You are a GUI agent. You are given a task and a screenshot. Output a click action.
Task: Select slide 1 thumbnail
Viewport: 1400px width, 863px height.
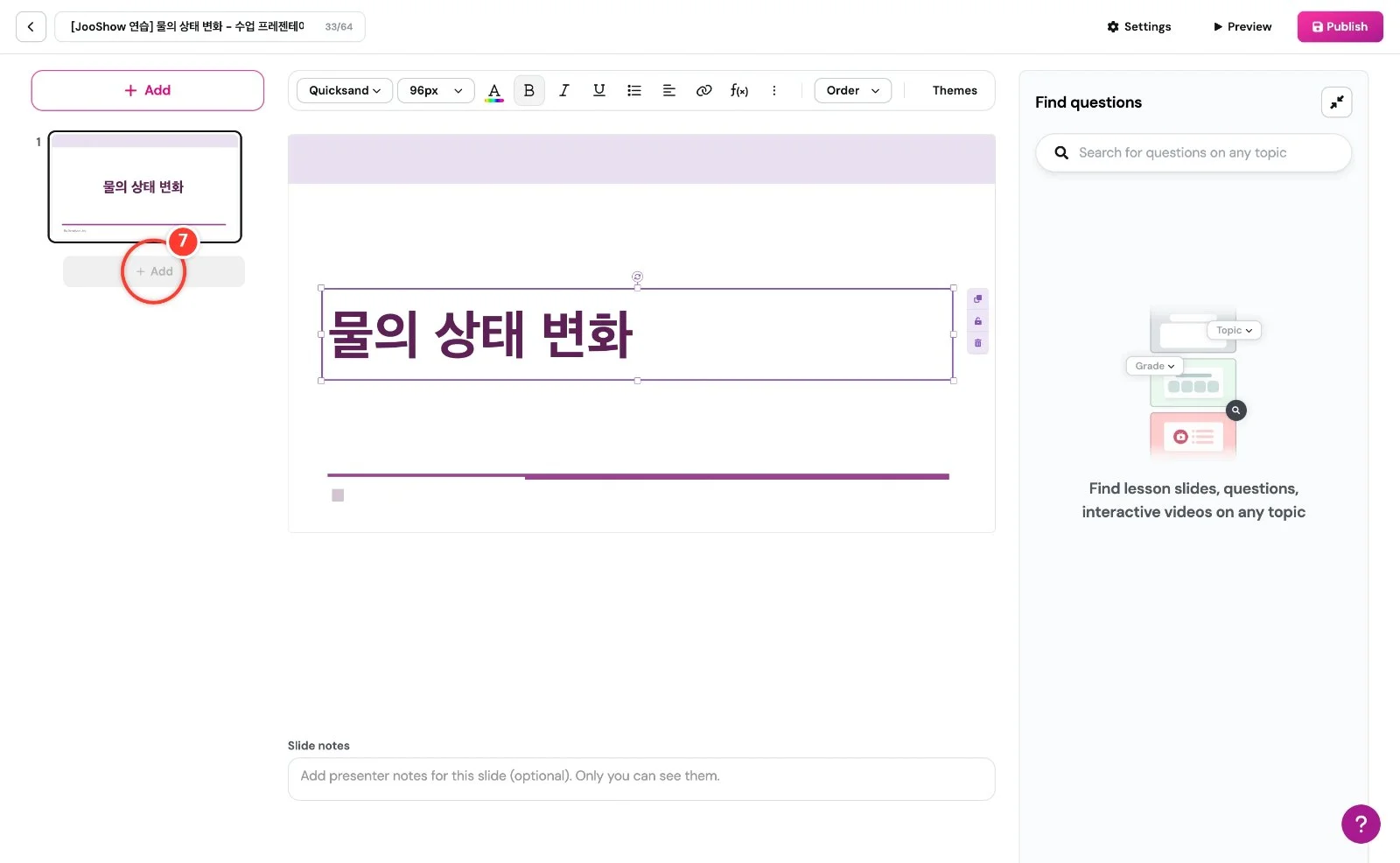(x=144, y=186)
